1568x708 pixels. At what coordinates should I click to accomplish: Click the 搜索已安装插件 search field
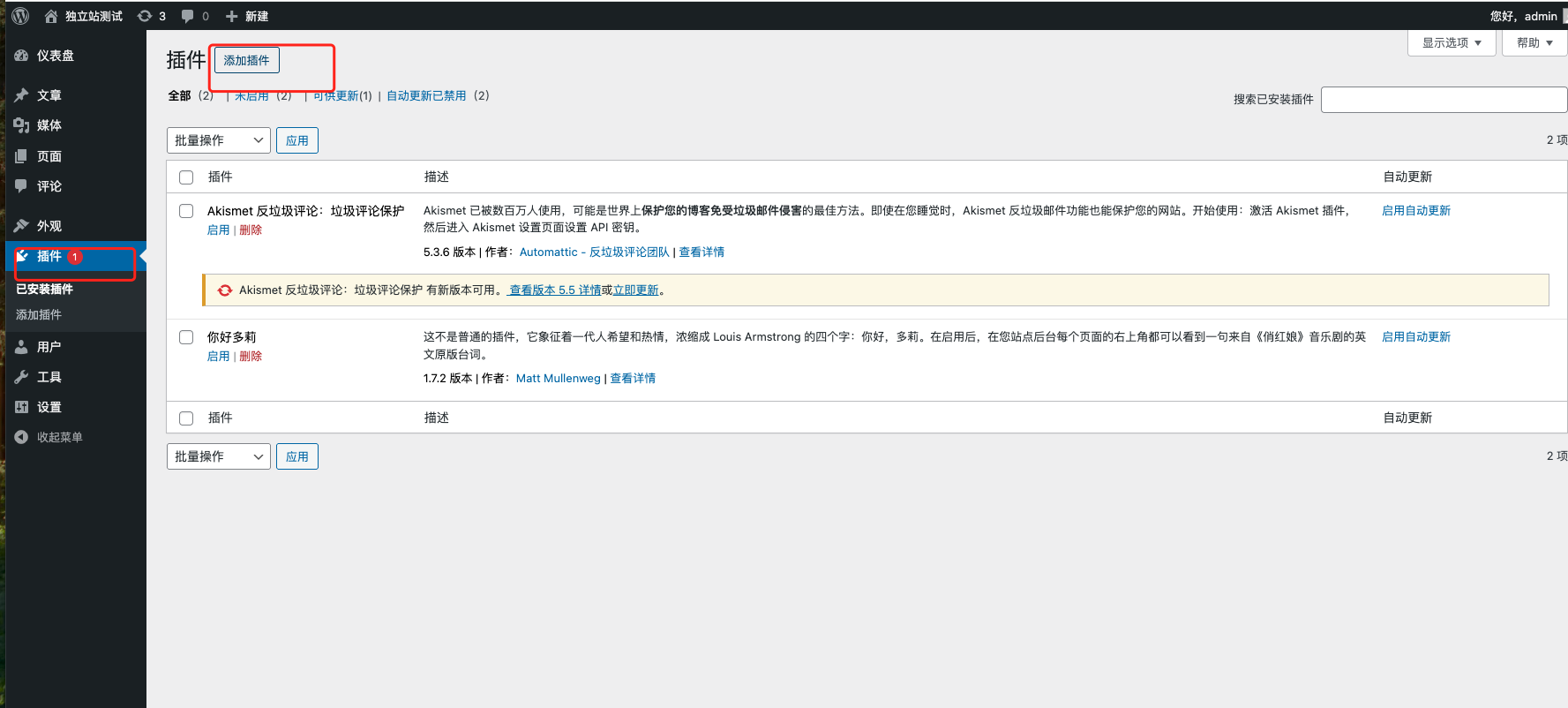[x=1444, y=100]
